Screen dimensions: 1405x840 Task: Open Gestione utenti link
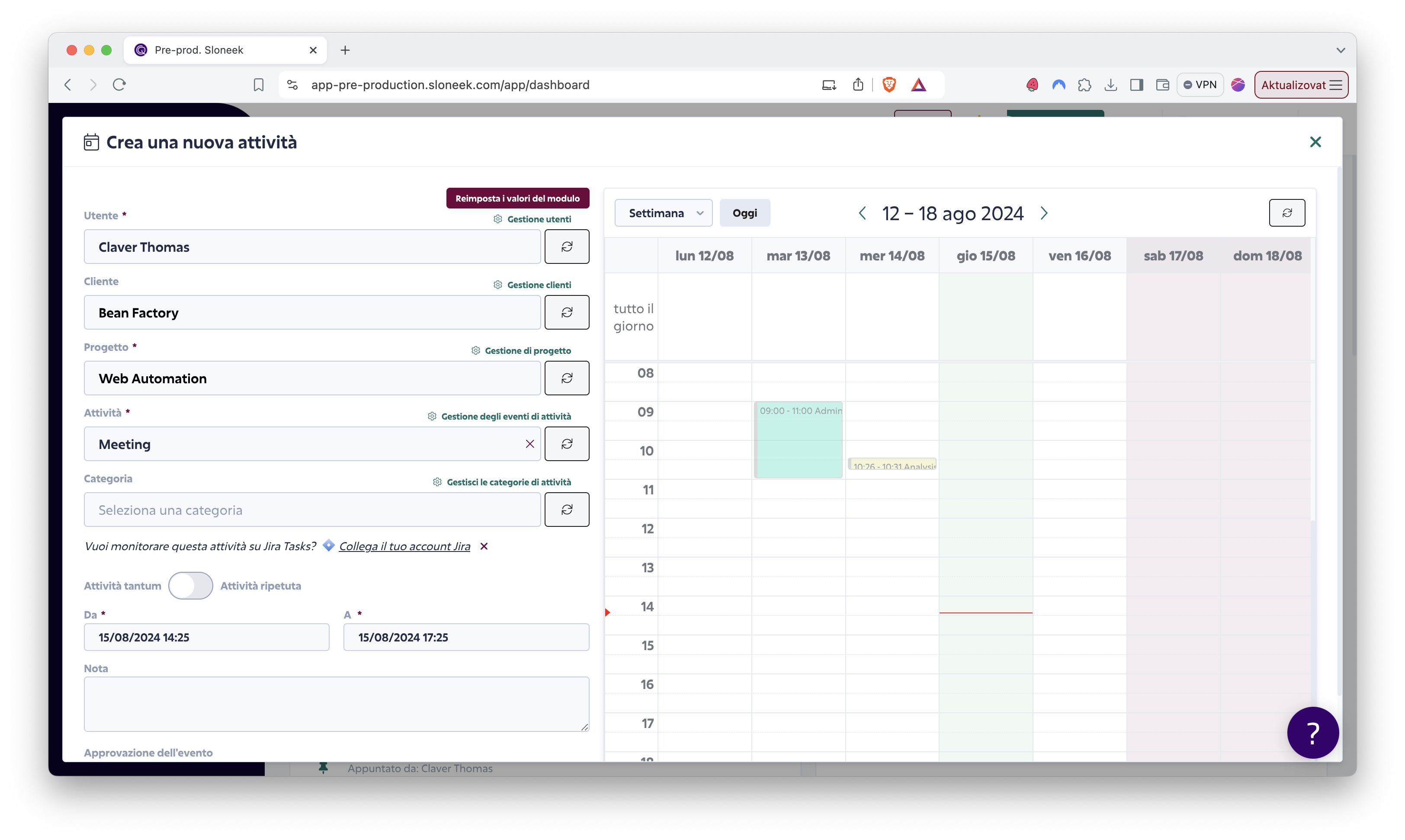click(x=532, y=219)
